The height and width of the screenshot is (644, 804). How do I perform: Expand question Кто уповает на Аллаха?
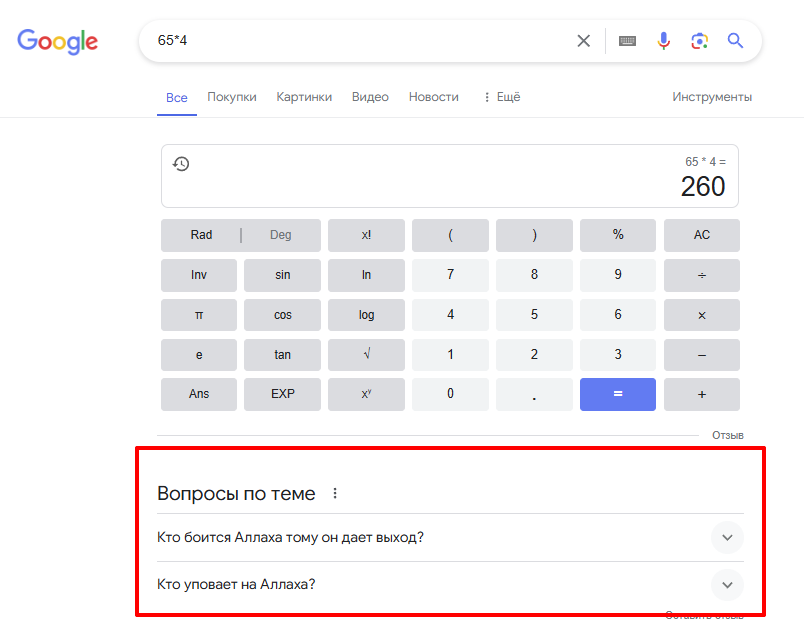[x=727, y=584]
